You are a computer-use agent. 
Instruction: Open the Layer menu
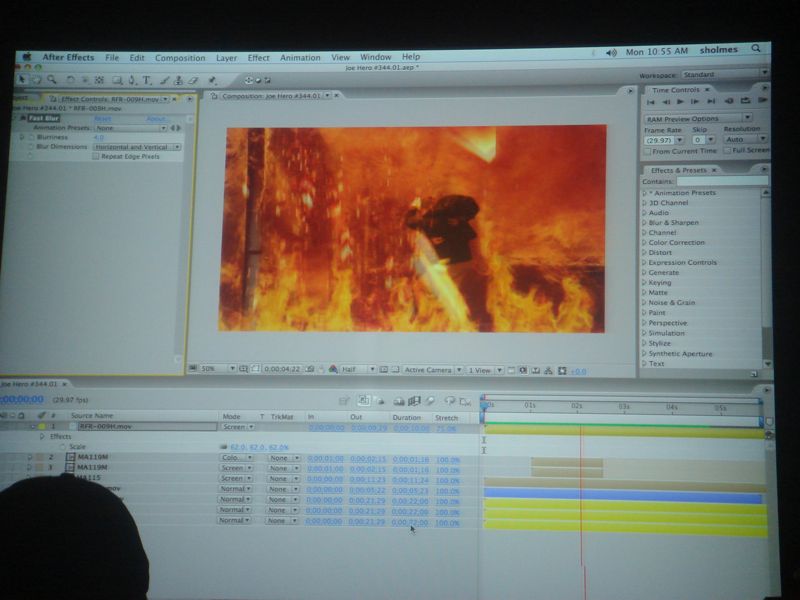[x=227, y=58]
